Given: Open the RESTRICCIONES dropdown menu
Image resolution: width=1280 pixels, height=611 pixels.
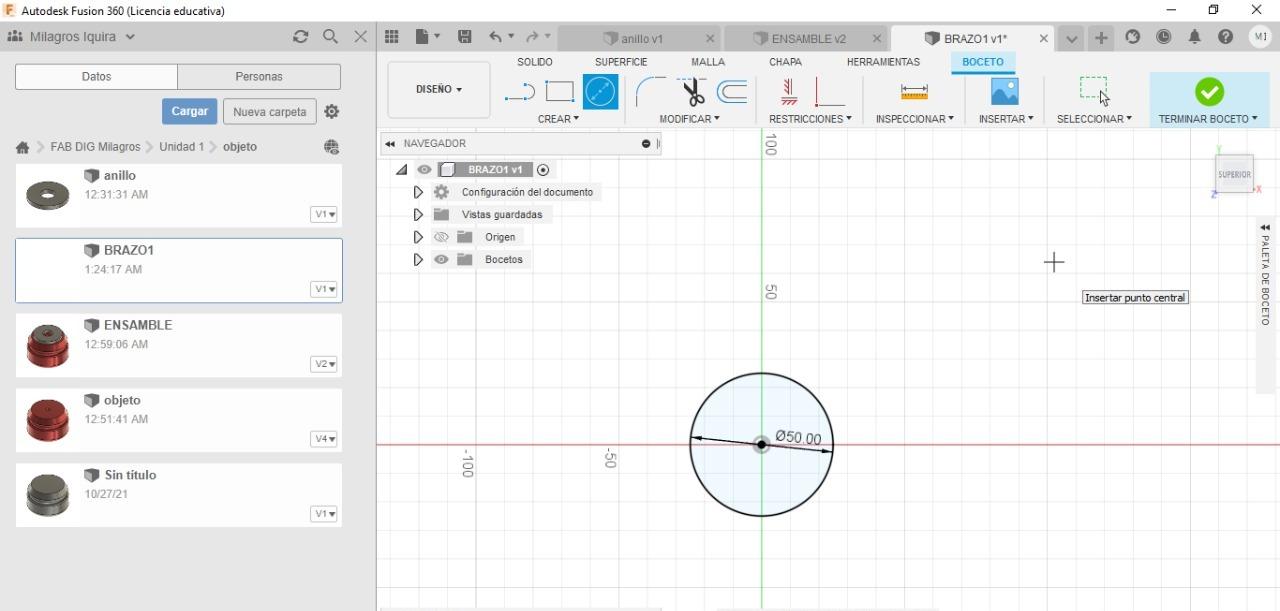Looking at the screenshot, I should click(810, 119).
